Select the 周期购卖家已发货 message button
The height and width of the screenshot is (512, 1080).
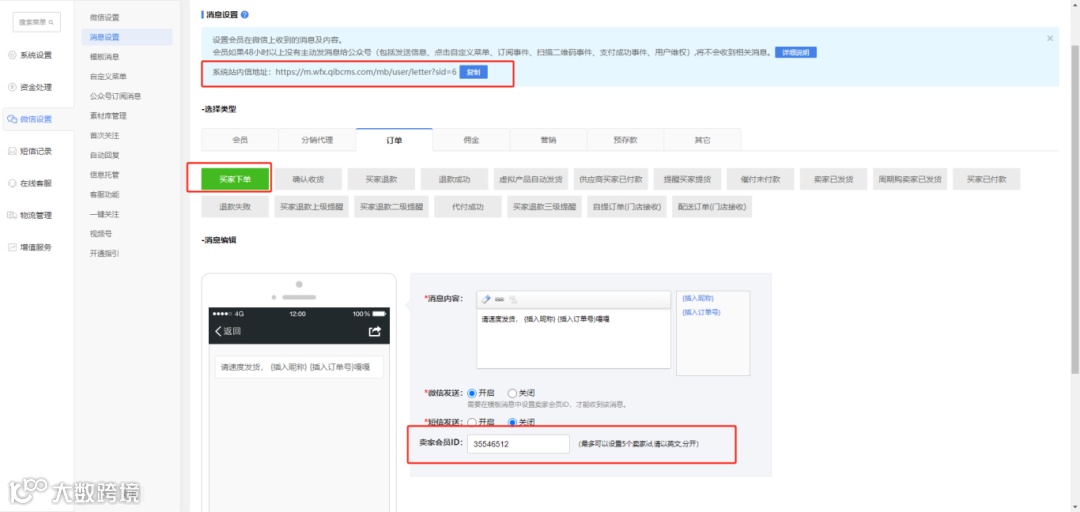tap(910, 179)
